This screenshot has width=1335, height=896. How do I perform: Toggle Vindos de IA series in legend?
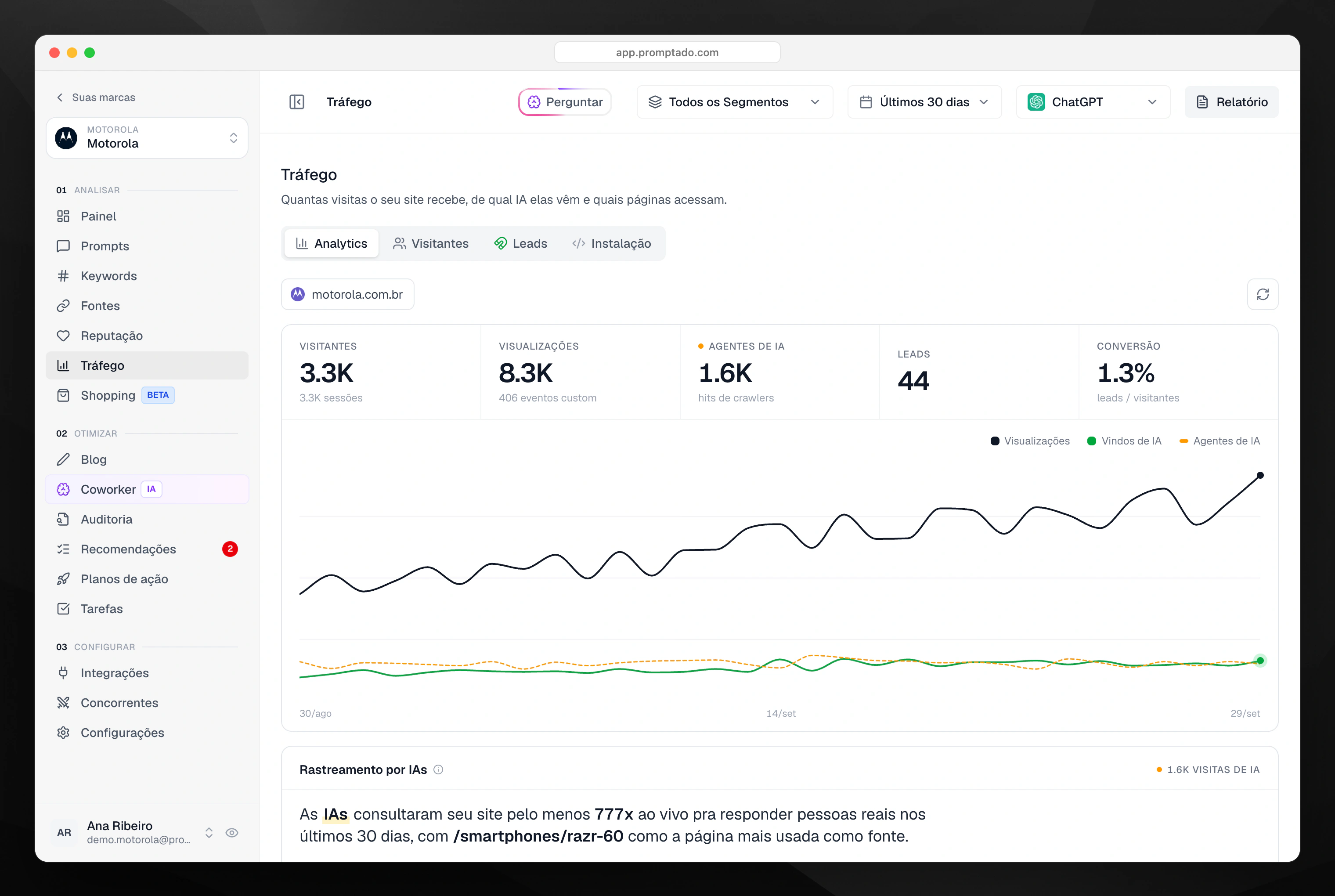coord(1124,441)
